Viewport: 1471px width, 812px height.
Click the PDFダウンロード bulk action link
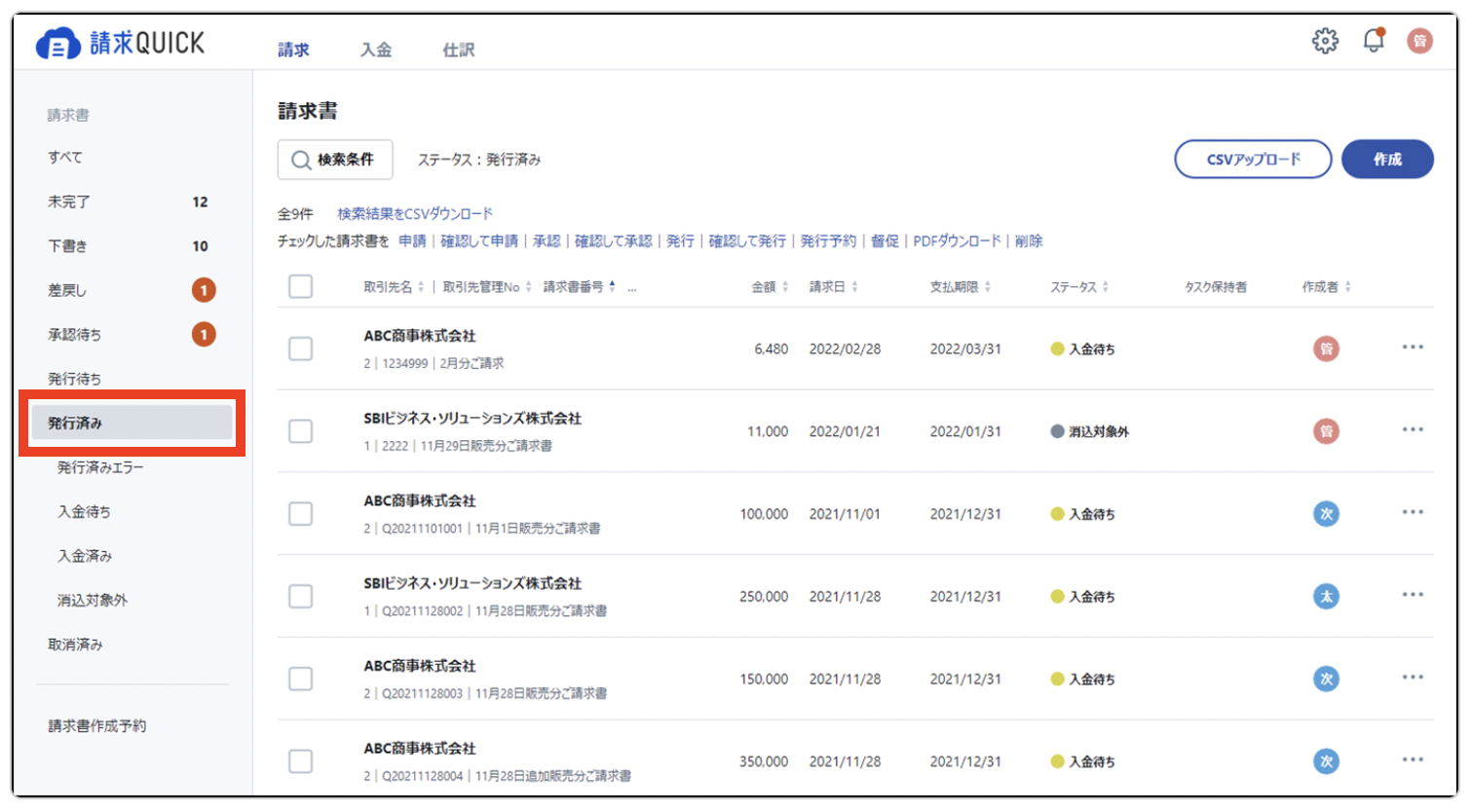(x=957, y=240)
